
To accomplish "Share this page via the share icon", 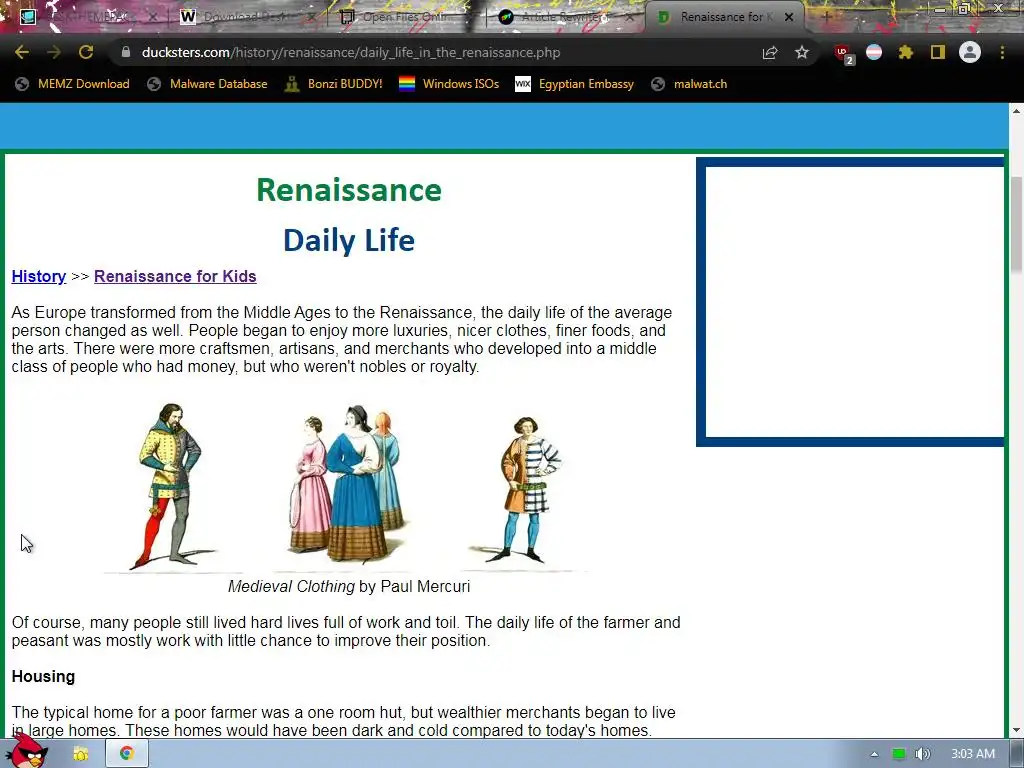I will (770, 52).
